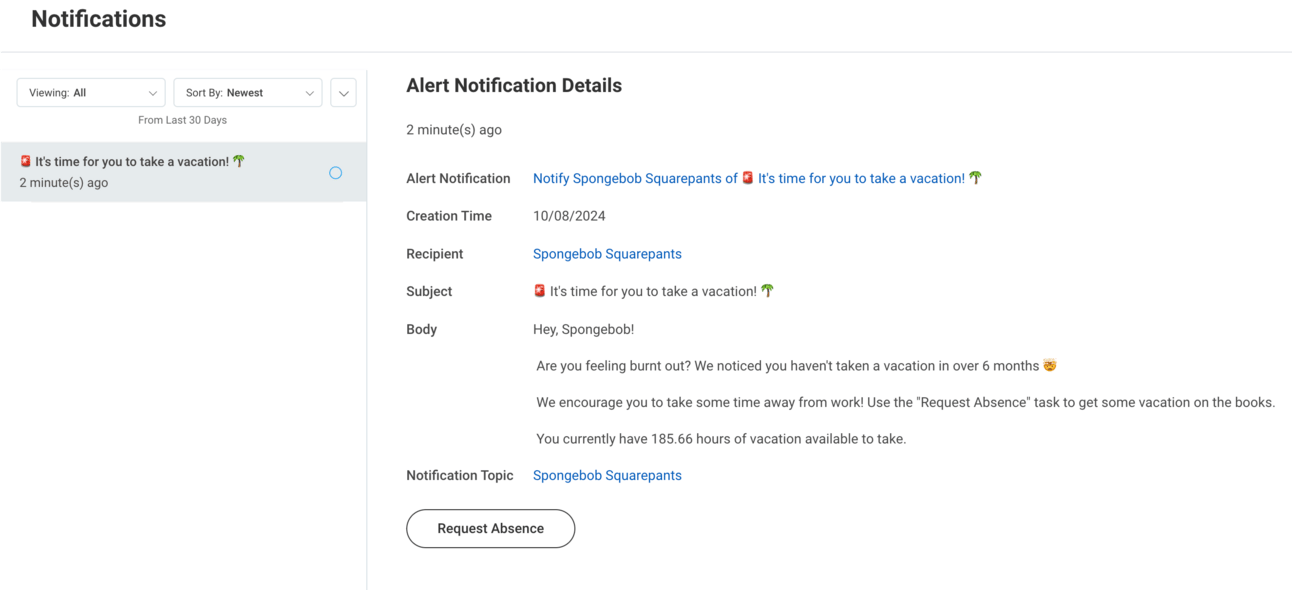Click the palm tree emoji in Subject
Screen dimensions: 1292x590
tap(768, 291)
